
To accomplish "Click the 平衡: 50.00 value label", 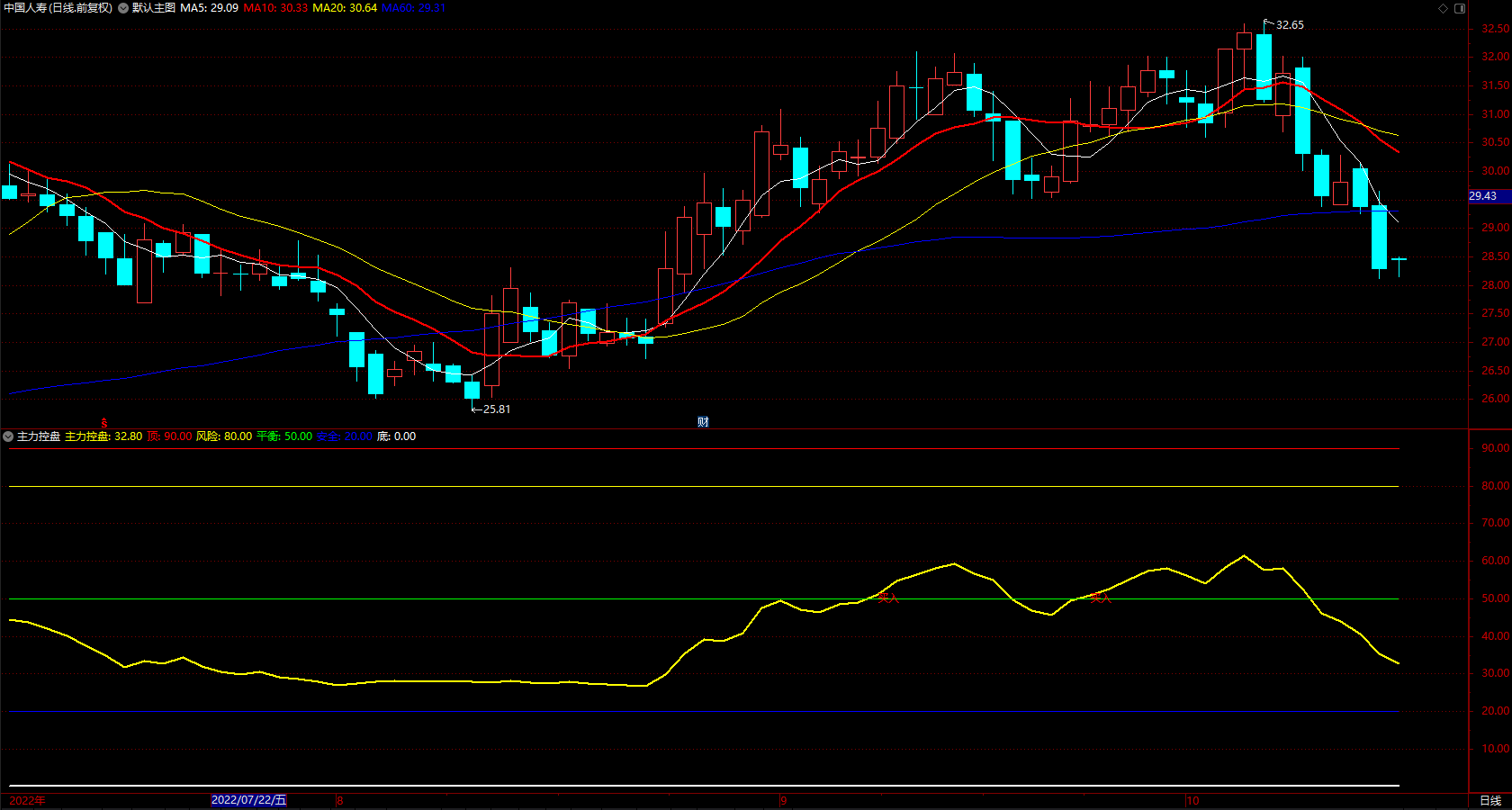I will [284, 436].
